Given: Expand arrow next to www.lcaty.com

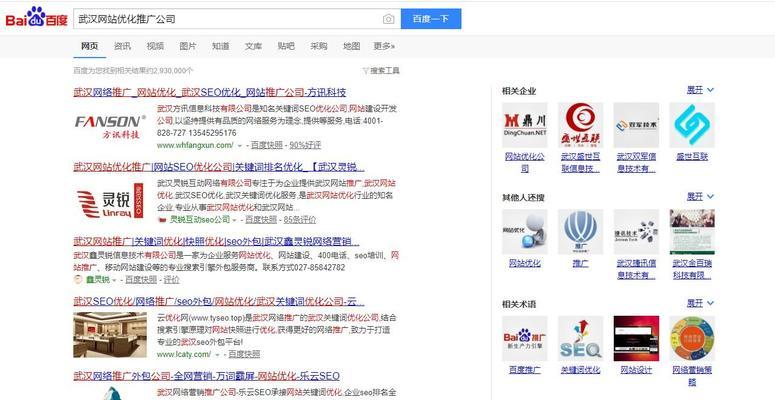Looking at the screenshot, I should [x=217, y=355].
